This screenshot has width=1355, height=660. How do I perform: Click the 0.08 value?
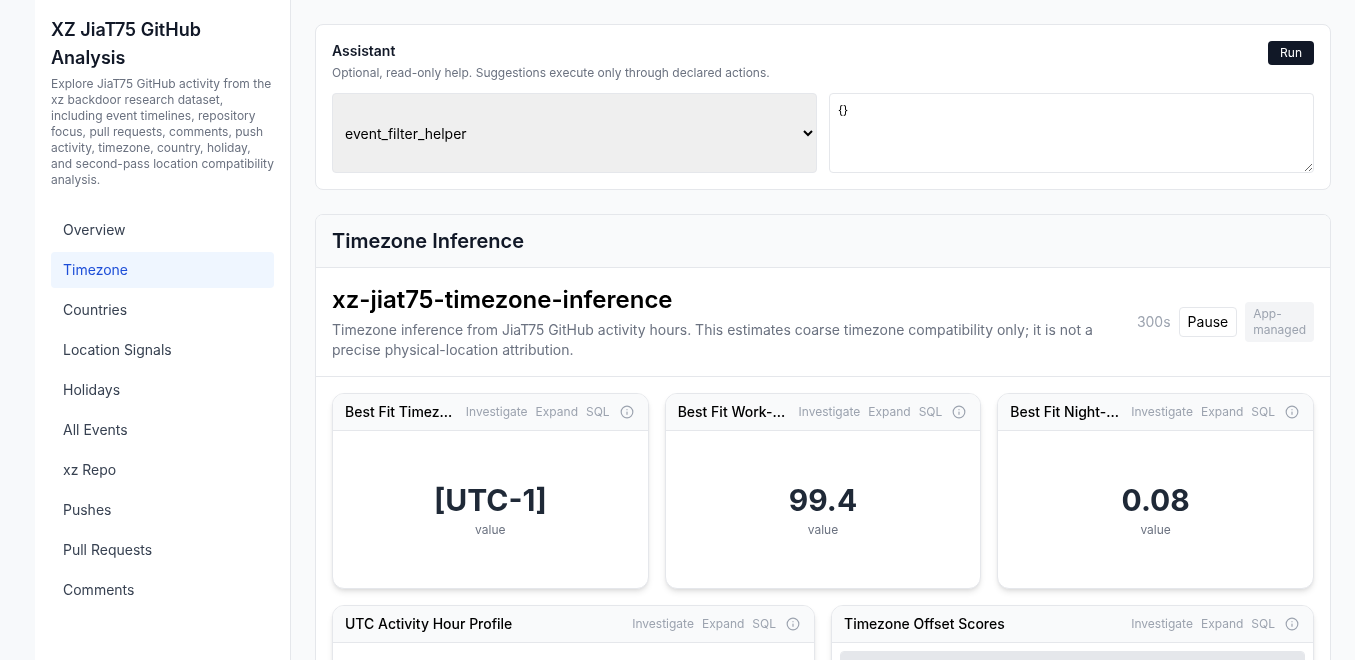point(1155,500)
